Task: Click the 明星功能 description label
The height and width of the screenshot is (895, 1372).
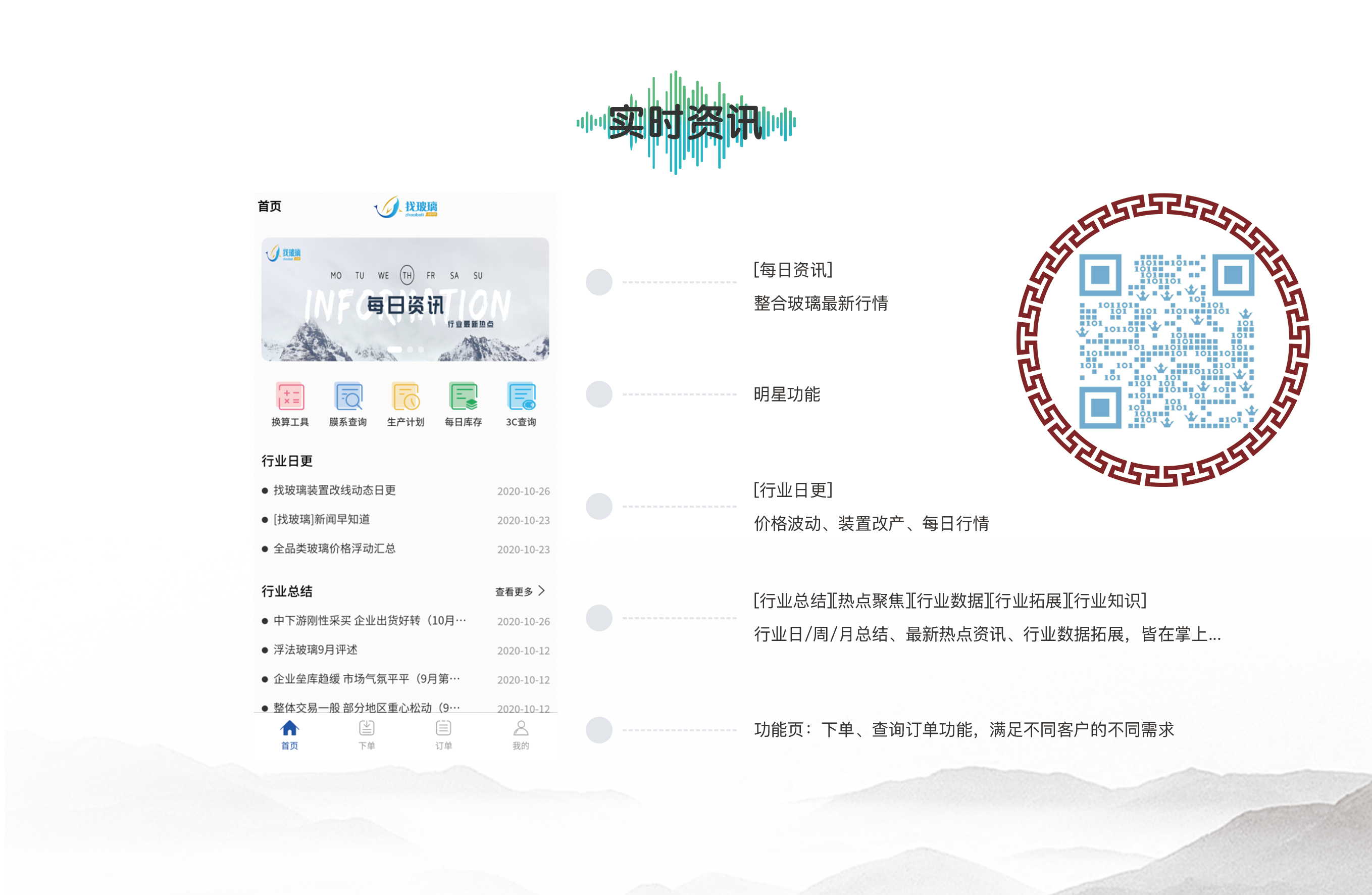Action: click(x=787, y=394)
